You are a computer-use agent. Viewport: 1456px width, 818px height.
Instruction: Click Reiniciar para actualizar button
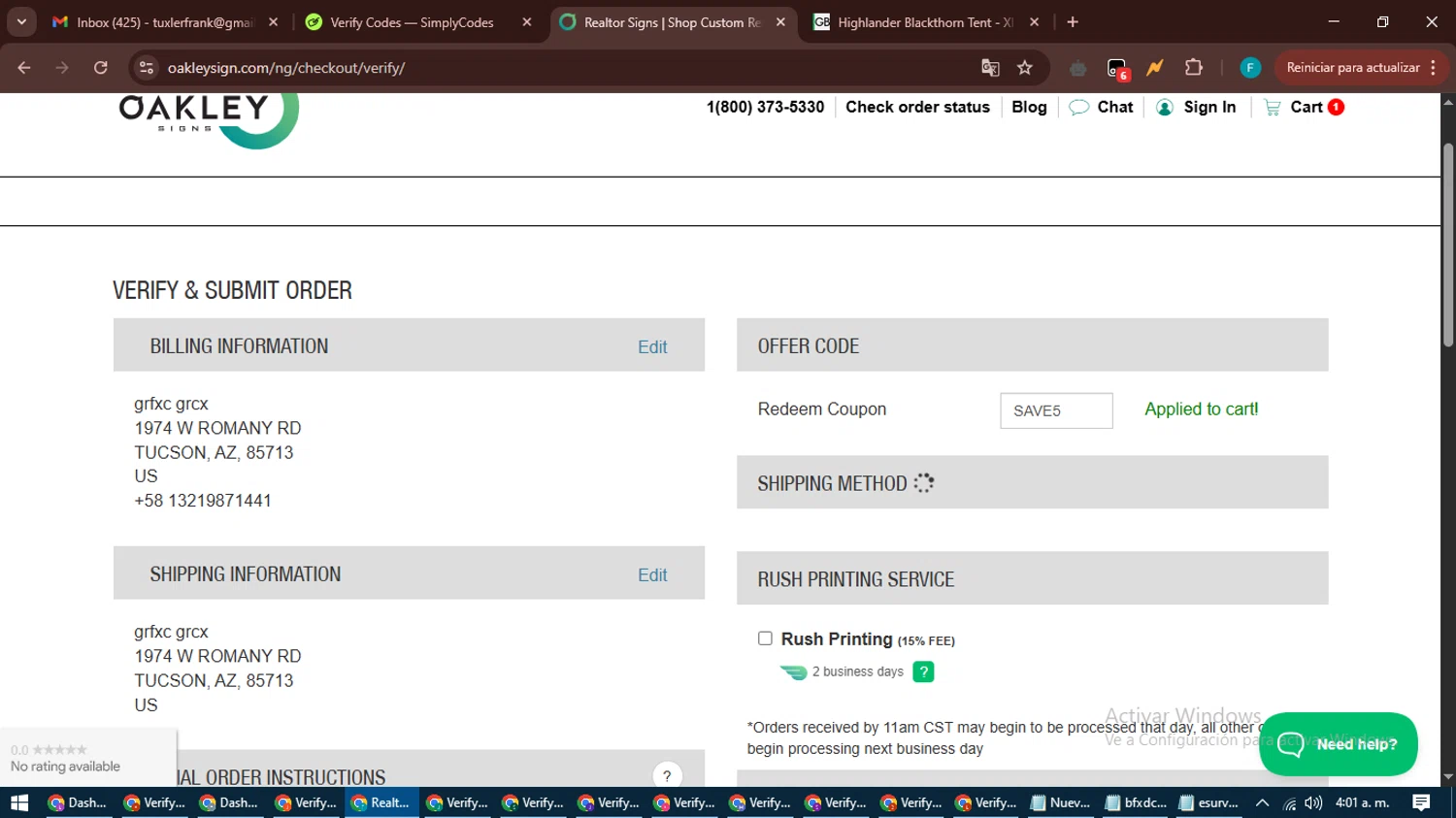pyautogui.click(x=1361, y=68)
